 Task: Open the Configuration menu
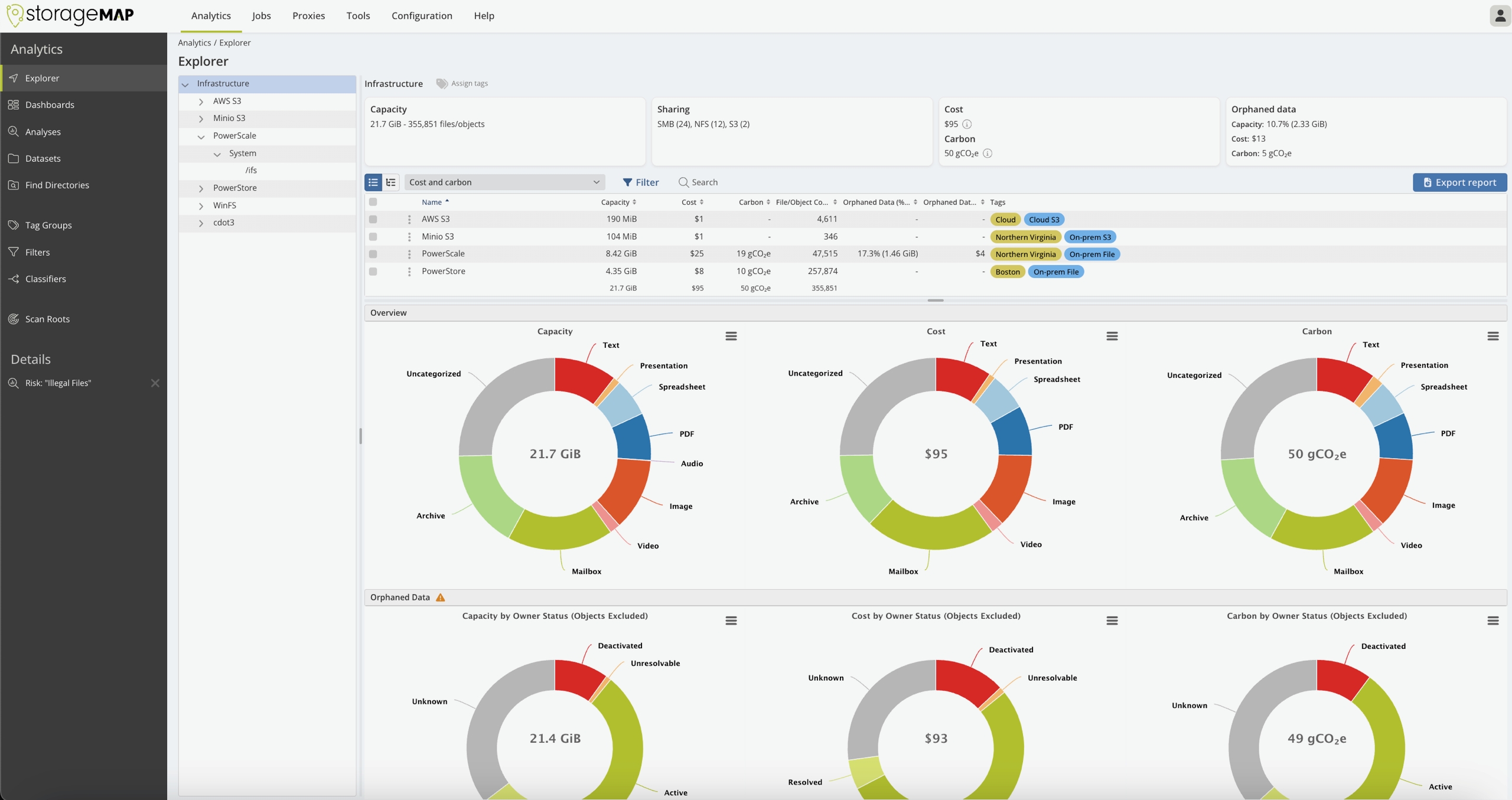[422, 16]
